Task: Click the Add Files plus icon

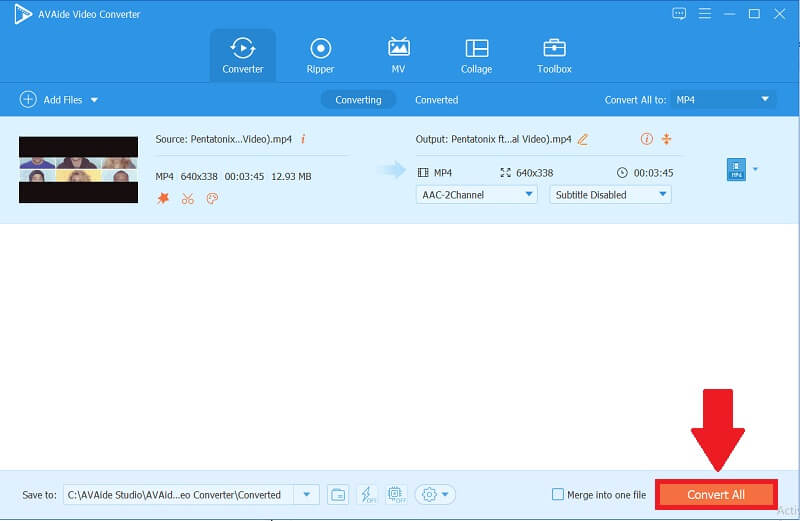Action: coord(28,100)
